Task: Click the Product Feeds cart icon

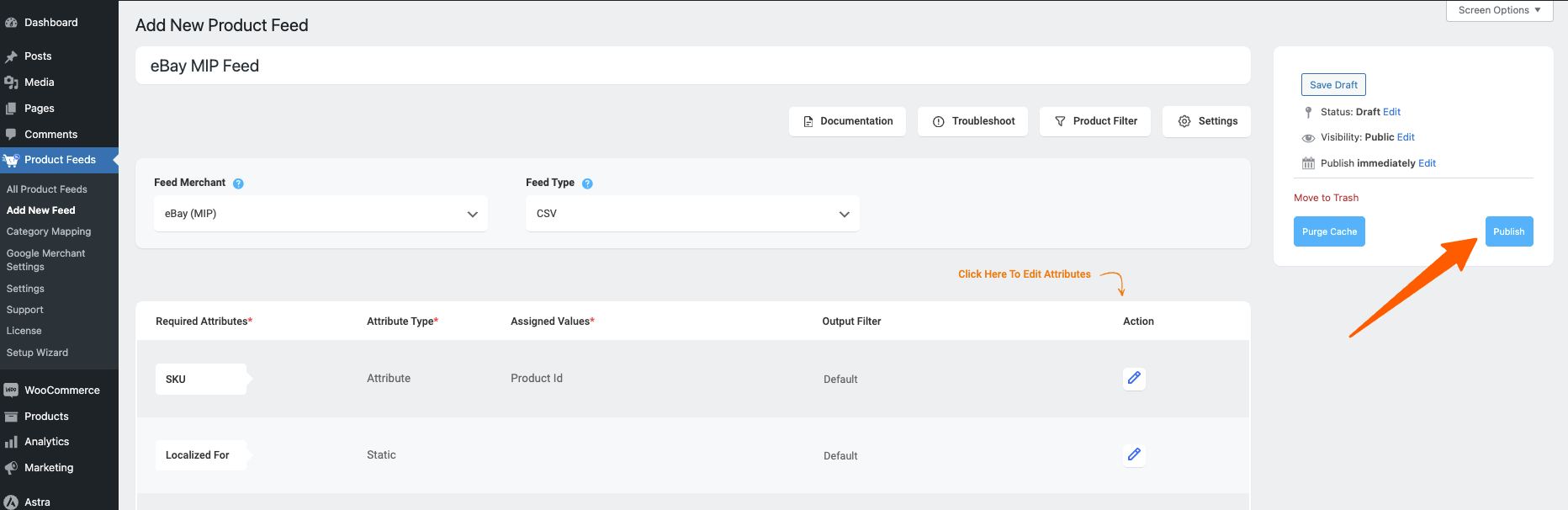Action: (x=11, y=160)
